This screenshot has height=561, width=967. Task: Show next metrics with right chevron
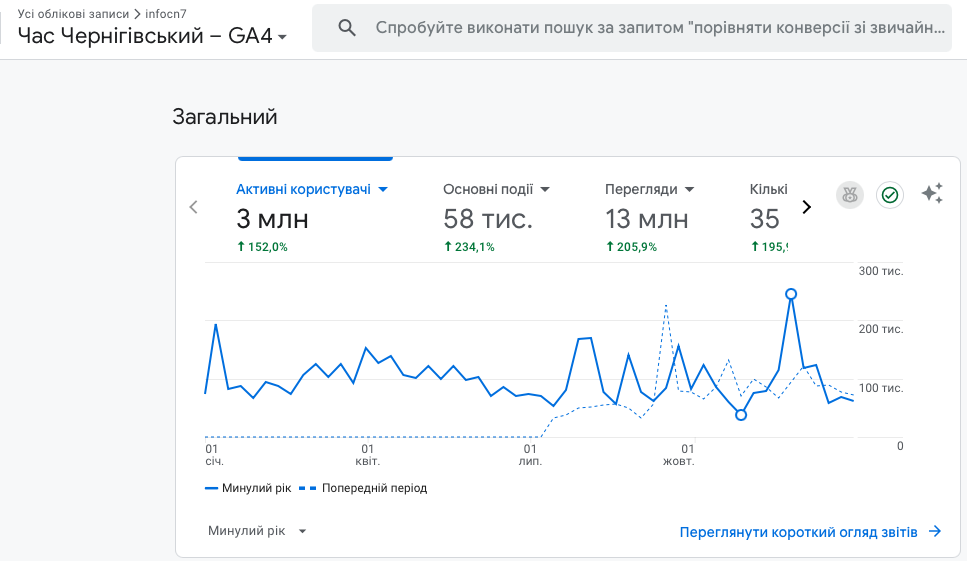[806, 207]
